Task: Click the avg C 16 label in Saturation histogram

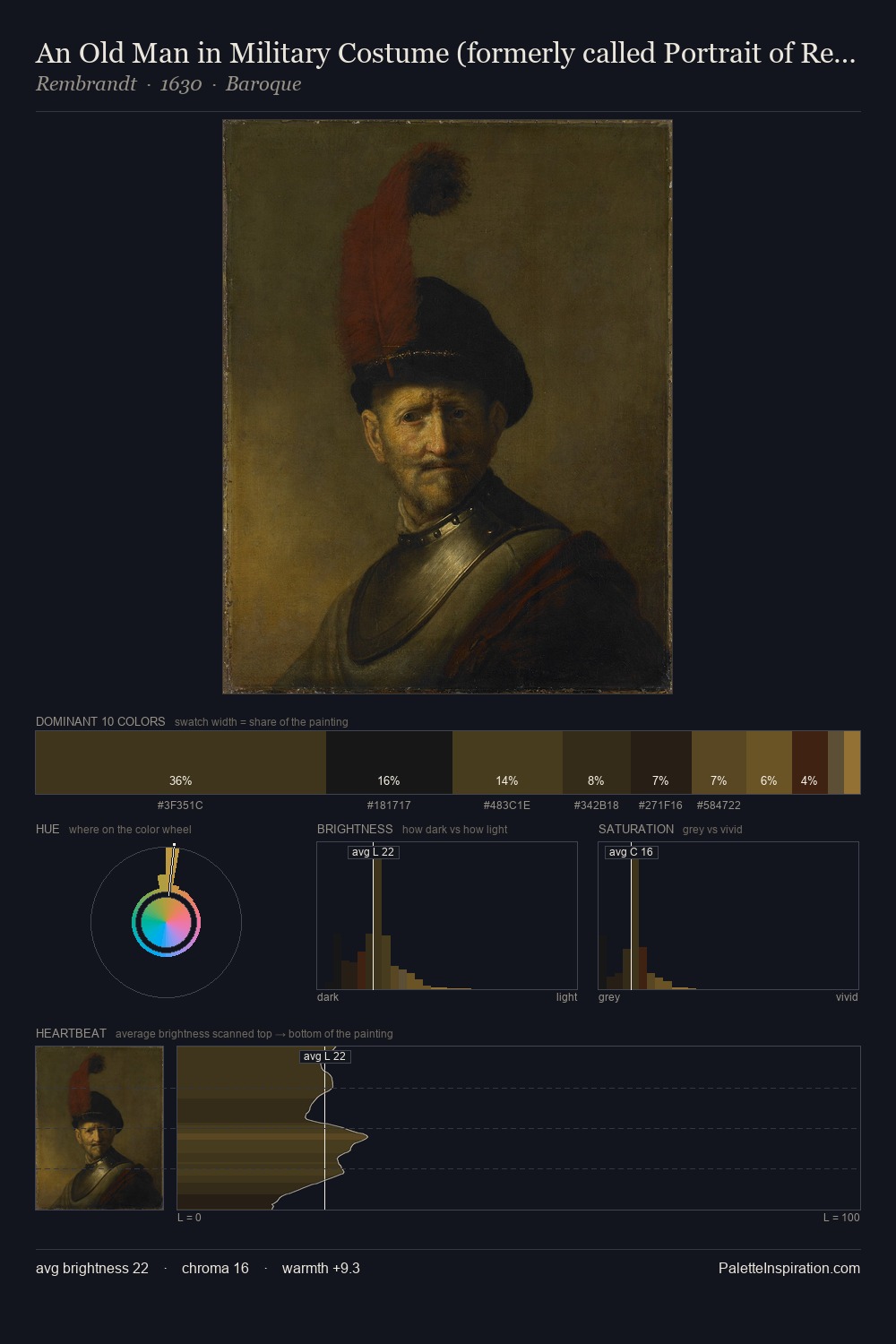Action: tap(631, 852)
